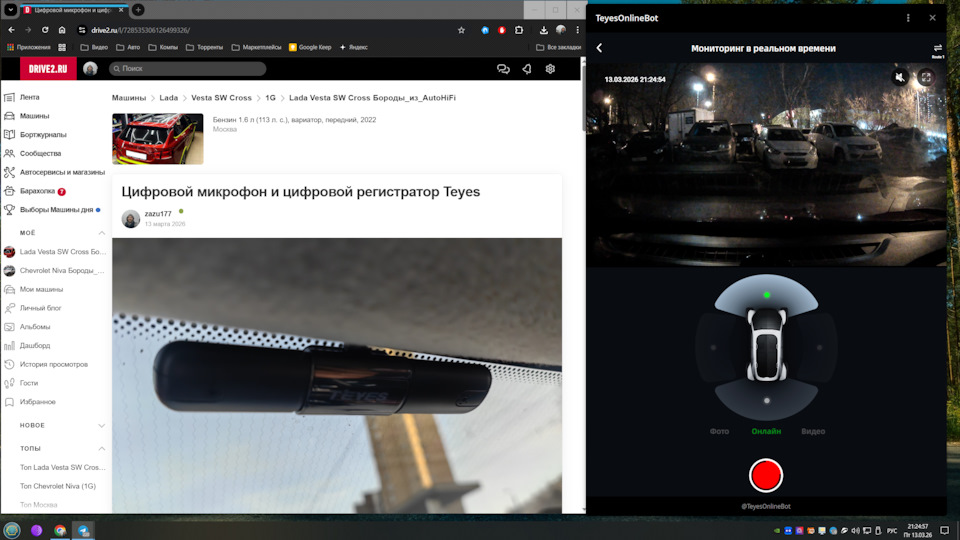Click the Vesta SW Cross breadcrumb
Screen dimensions: 960x540
coord(221,98)
